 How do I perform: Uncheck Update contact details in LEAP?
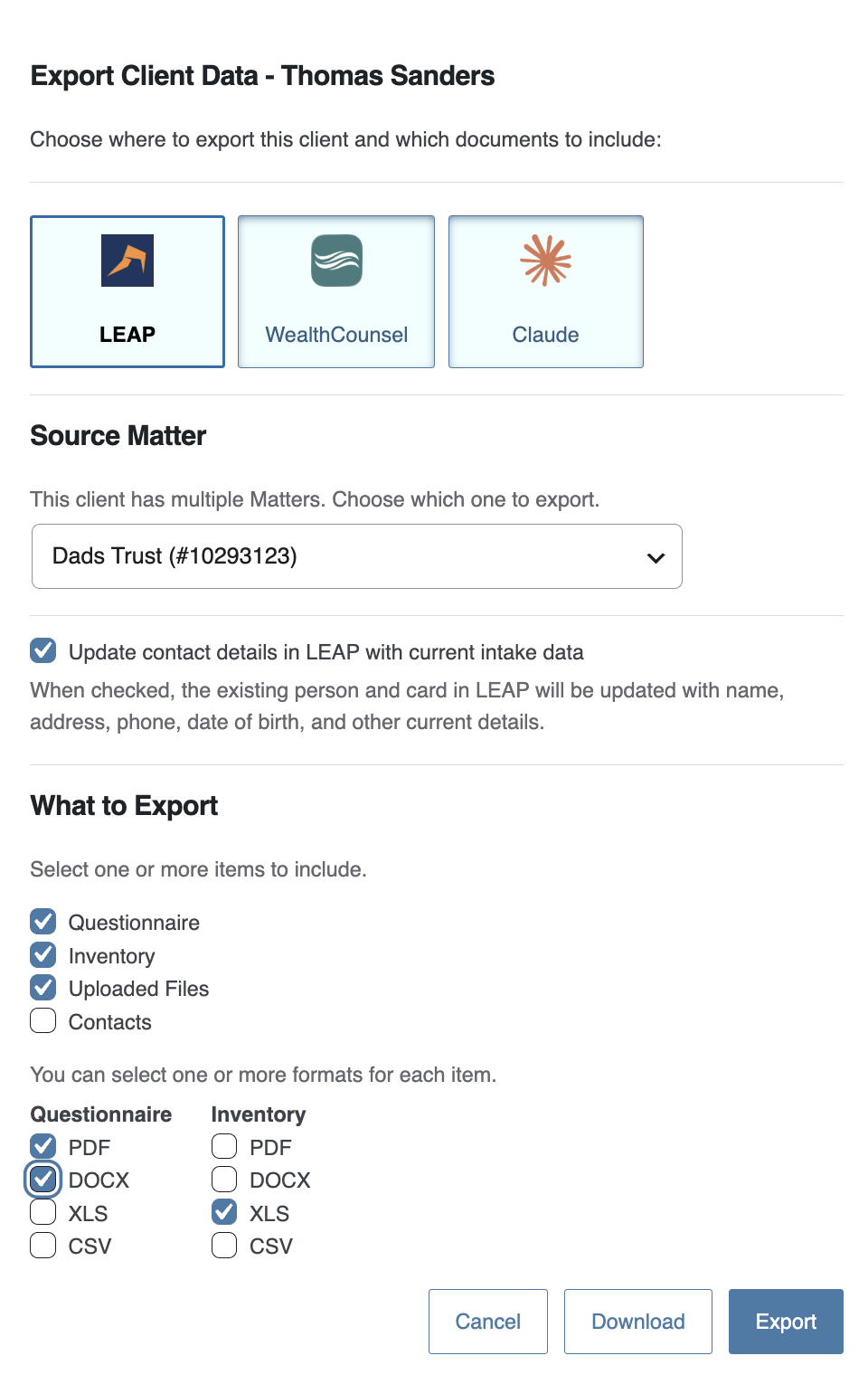(x=43, y=650)
